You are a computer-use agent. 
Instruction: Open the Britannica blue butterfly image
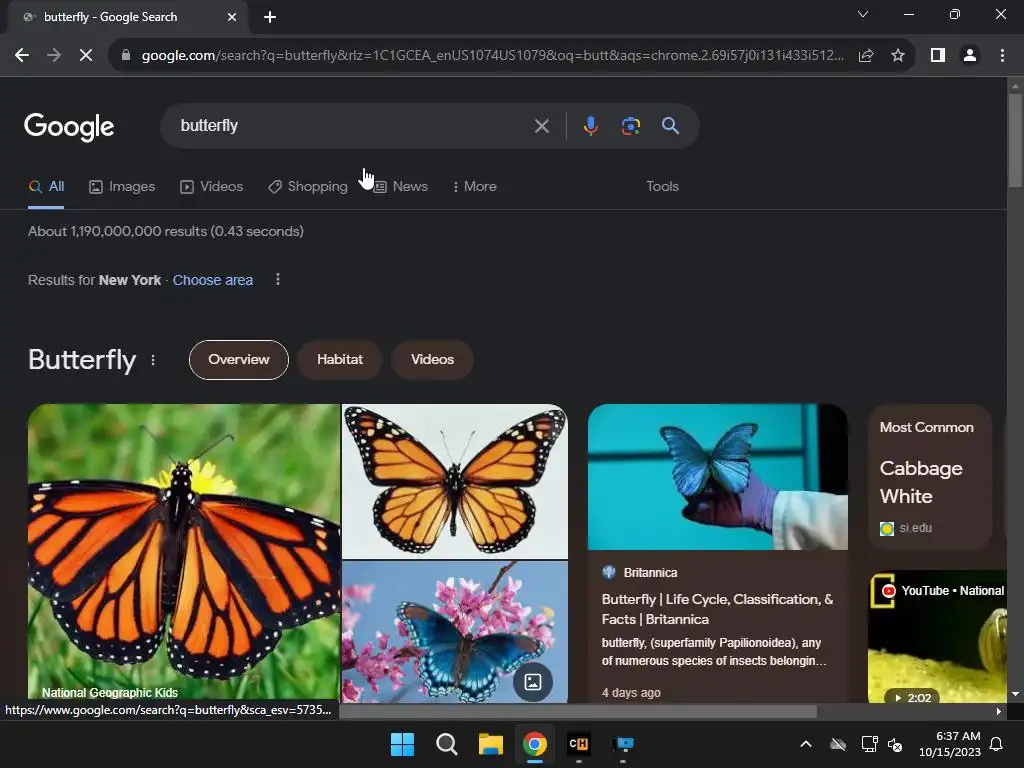point(718,477)
